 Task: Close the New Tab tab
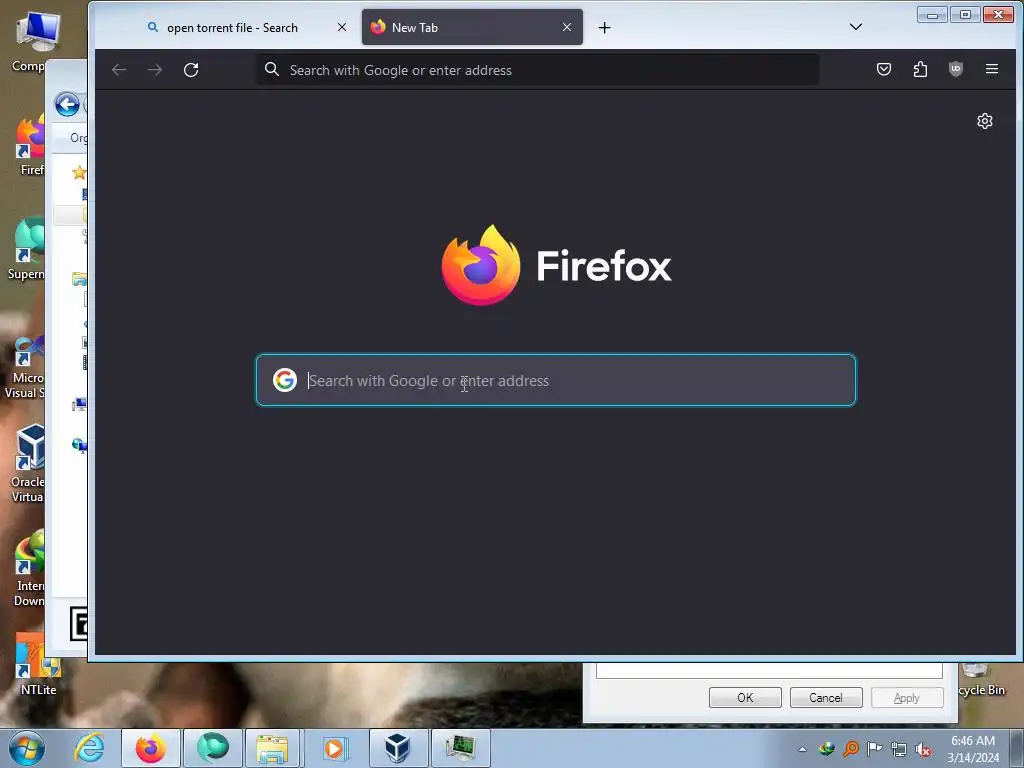click(567, 27)
